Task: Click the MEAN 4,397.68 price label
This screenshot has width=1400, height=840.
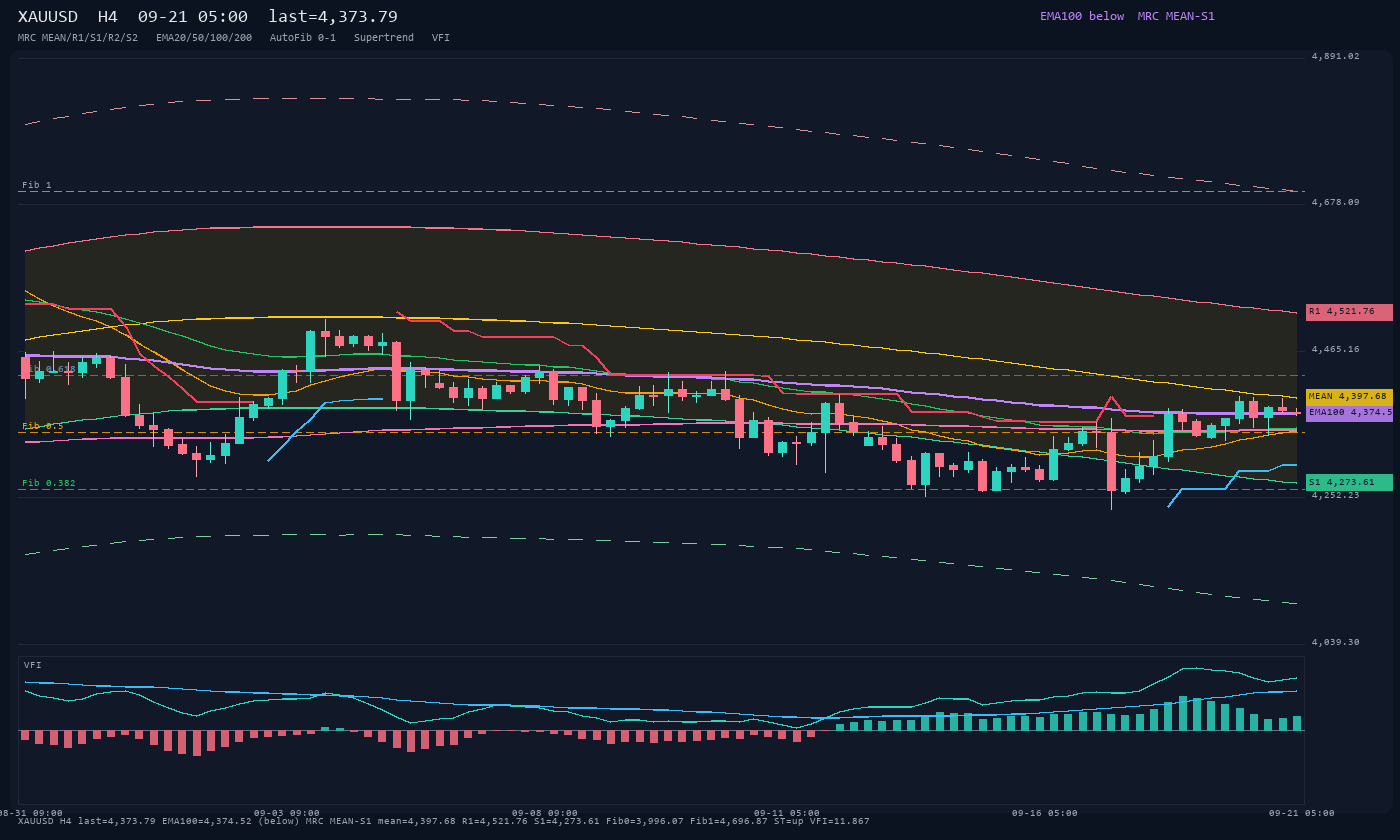Action: click(1349, 397)
